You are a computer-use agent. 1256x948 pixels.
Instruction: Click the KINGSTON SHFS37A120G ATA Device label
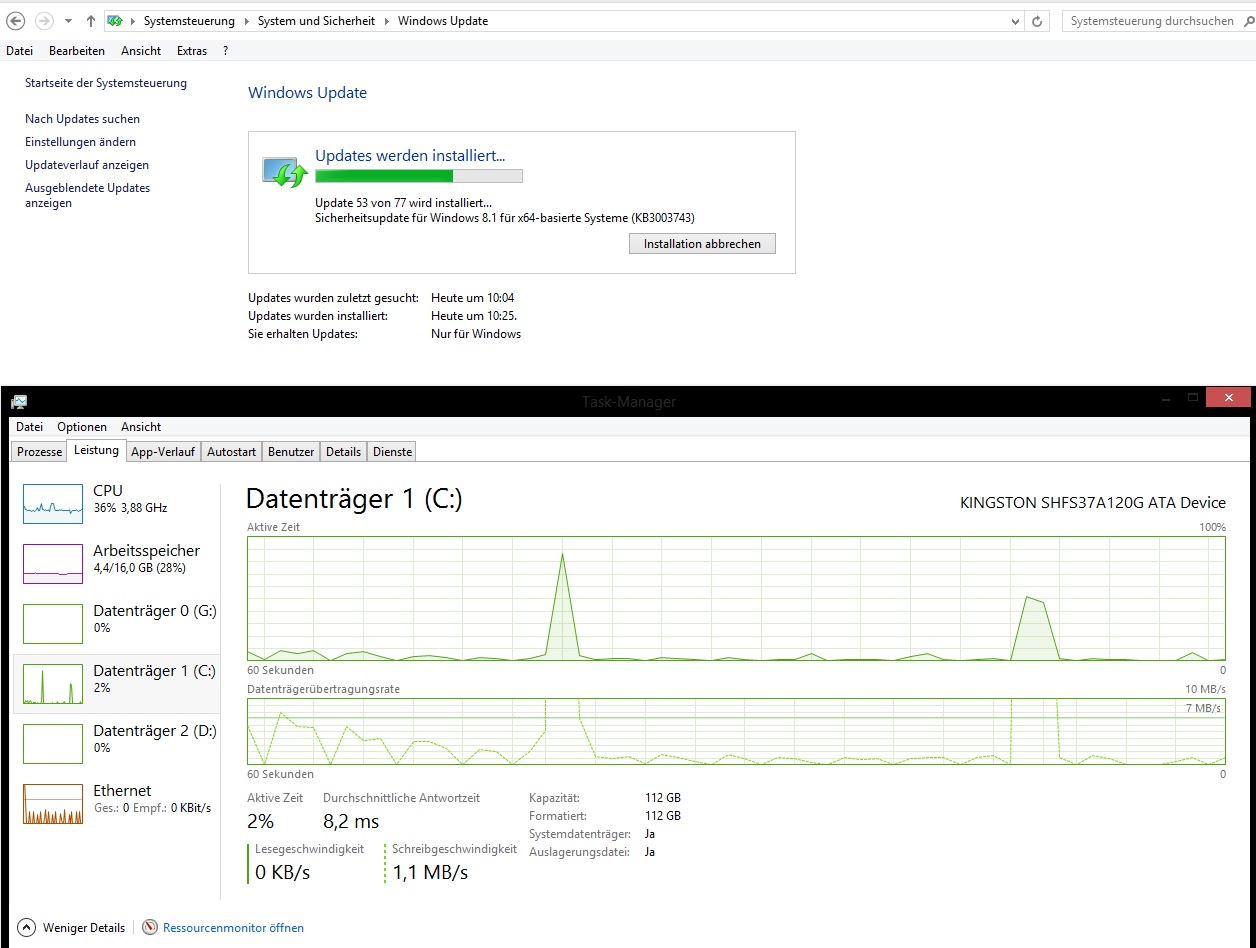1092,503
